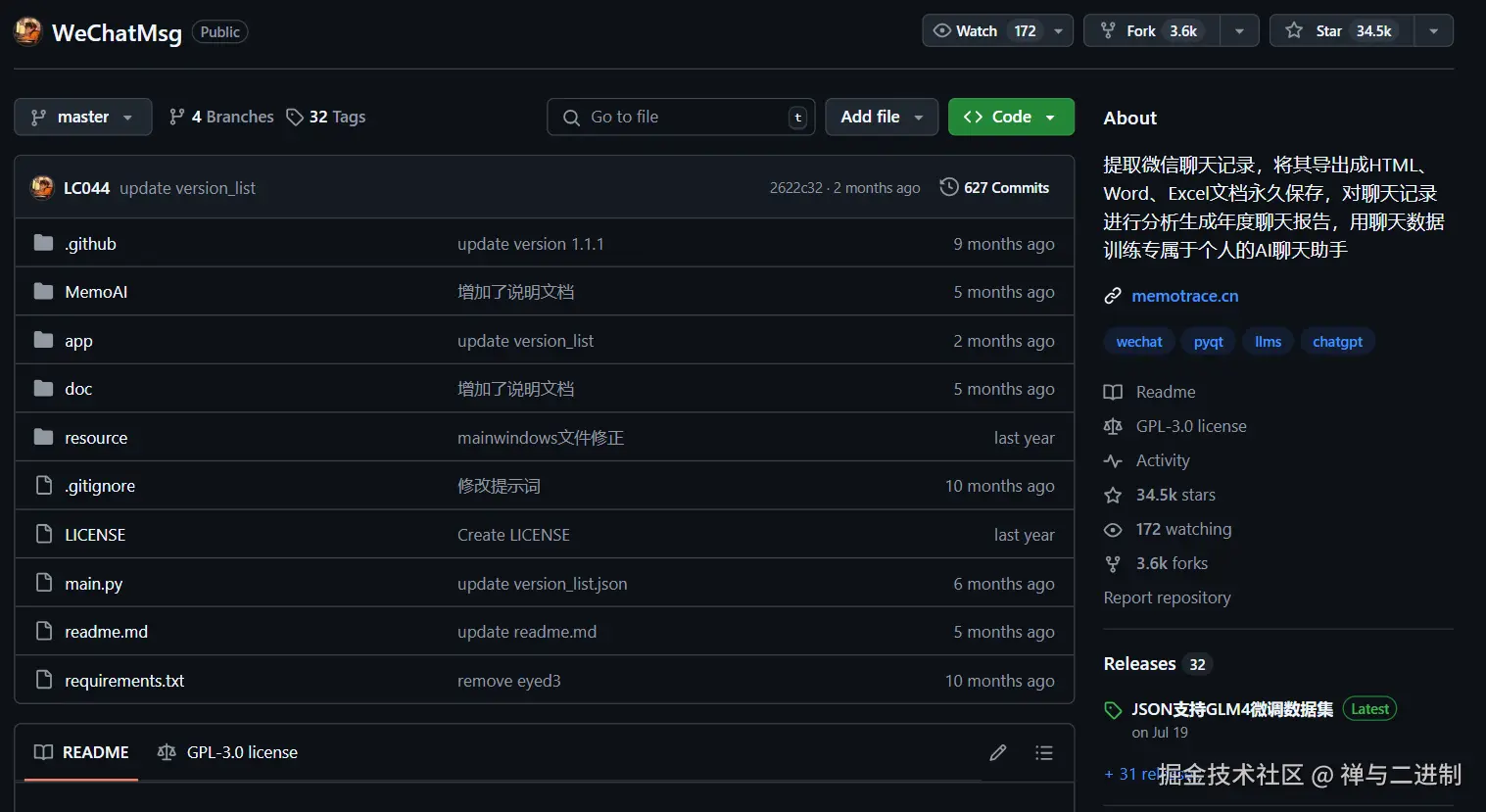Image resolution: width=1486 pixels, height=812 pixels.
Task: Open the 'mainwindows文件修正' commit message
Action: (x=541, y=438)
